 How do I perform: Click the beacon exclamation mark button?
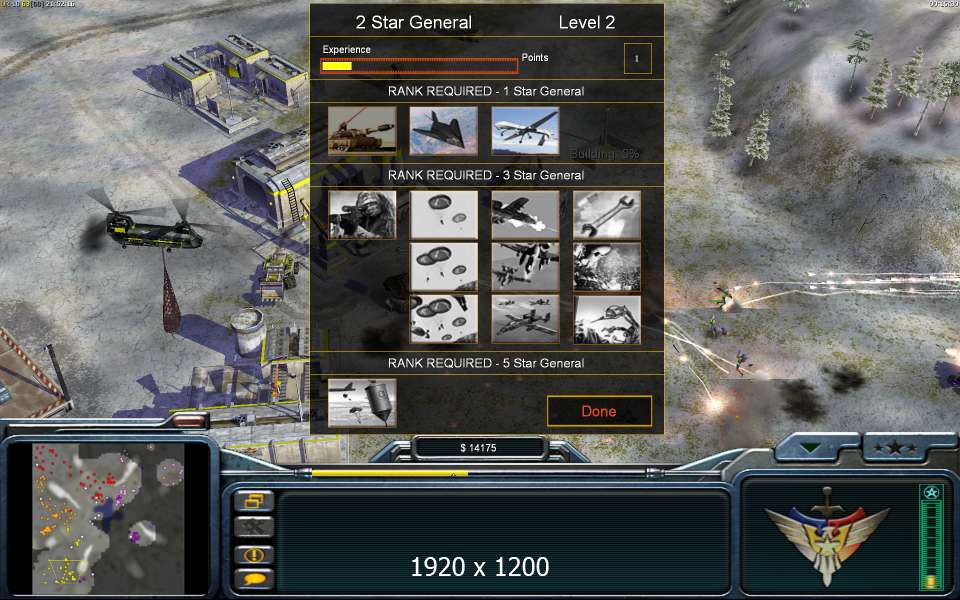(x=254, y=555)
